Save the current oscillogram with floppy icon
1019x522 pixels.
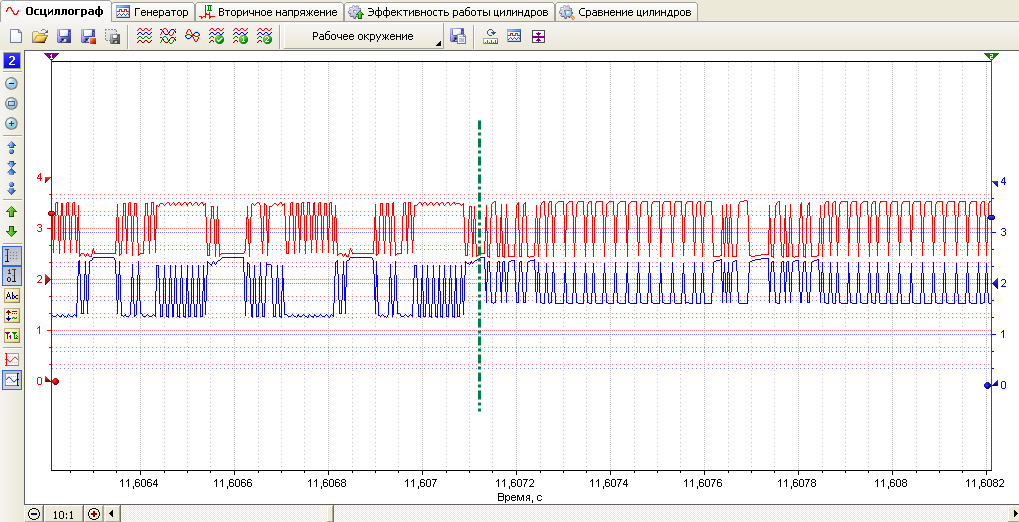point(64,36)
